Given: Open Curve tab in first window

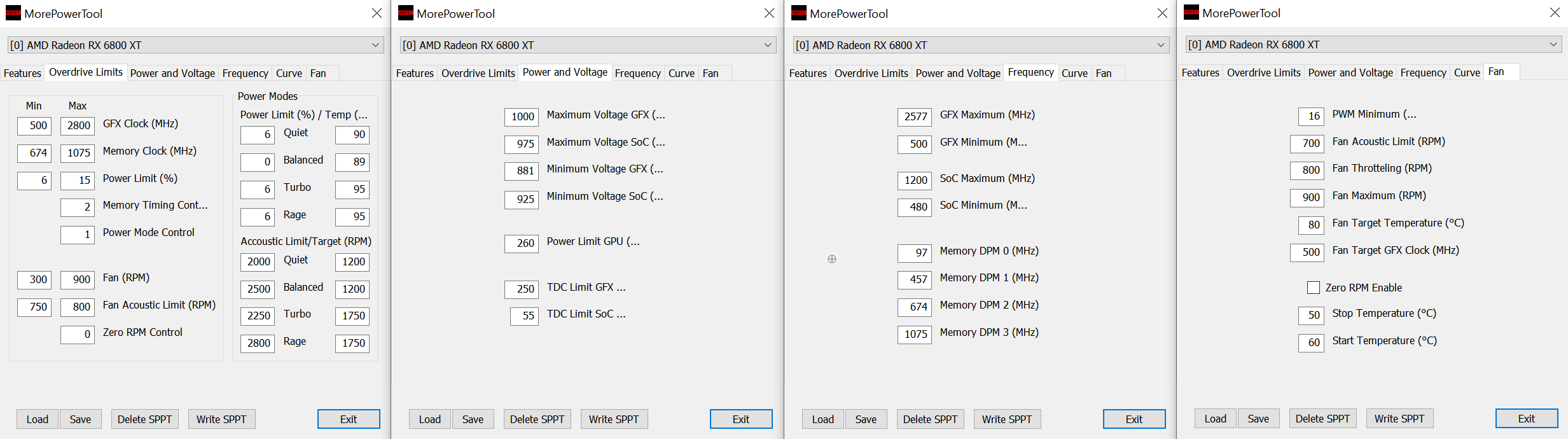Looking at the screenshot, I should point(289,73).
